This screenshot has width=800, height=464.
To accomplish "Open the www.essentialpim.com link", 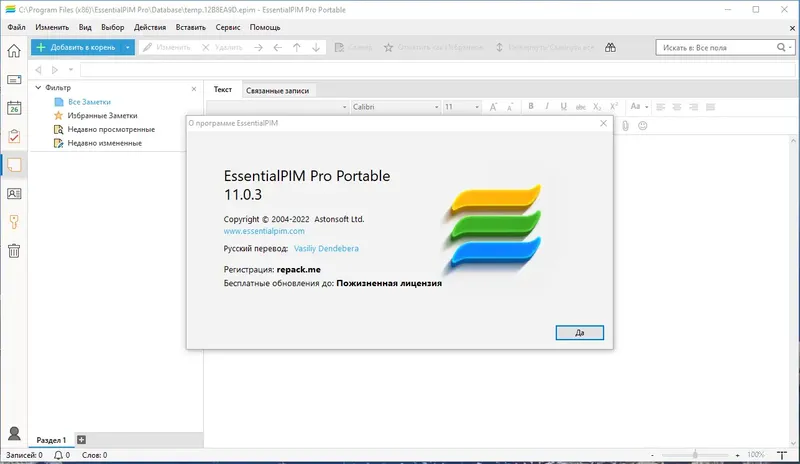I will 264,231.
